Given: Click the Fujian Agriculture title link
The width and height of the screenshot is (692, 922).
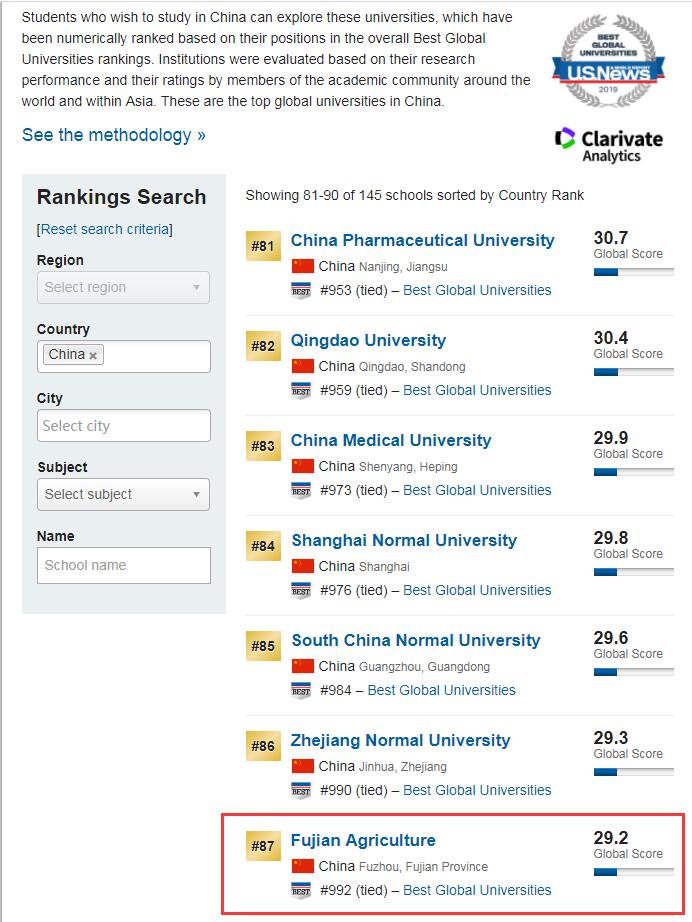Looking at the screenshot, I should 363,840.
